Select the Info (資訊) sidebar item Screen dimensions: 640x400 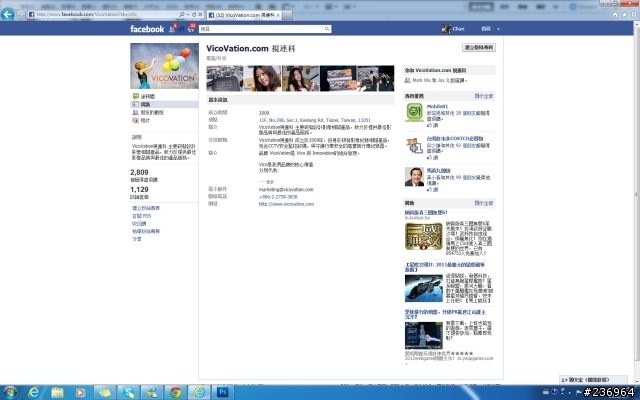(164, 104)
